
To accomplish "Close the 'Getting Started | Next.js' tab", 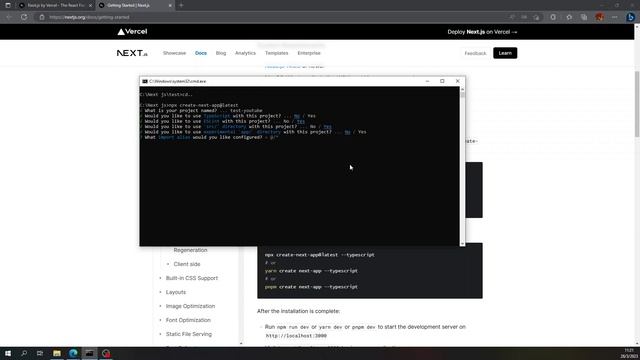I will click(170, 5).
